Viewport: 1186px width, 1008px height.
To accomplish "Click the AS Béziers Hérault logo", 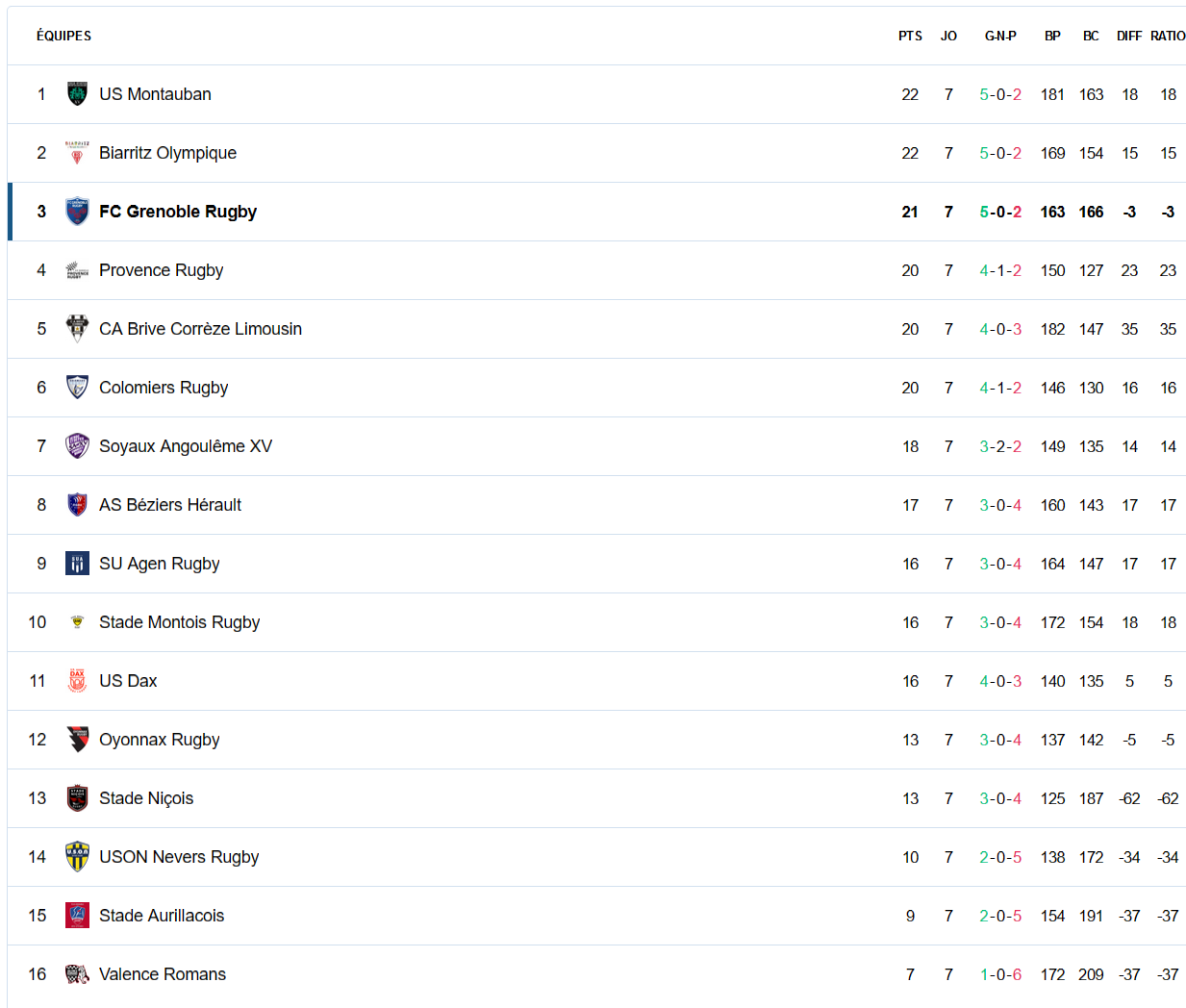I will click(x=77, y=505).
